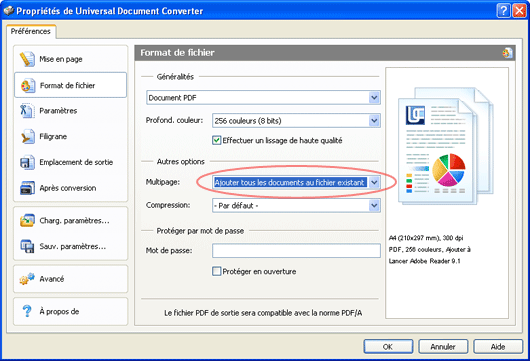Click the PDF/A compatibility notice text
Viewport: 530px width, 361px height.
click(x=263, y=313)
